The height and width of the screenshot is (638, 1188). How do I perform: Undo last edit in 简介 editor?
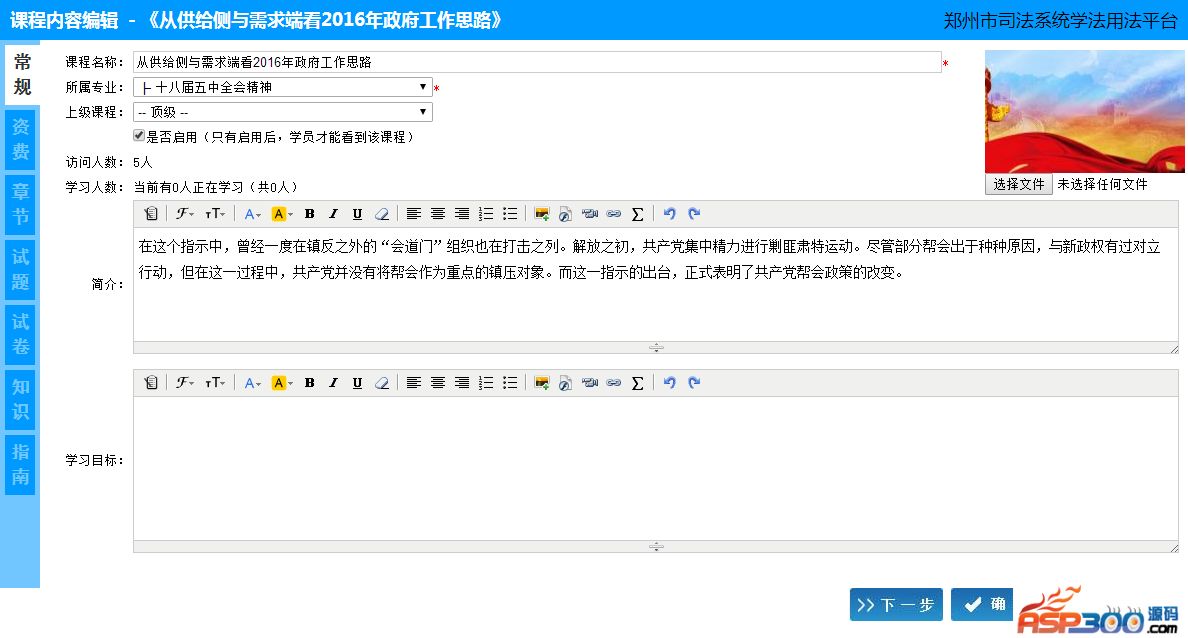click(x=670, y=214)
